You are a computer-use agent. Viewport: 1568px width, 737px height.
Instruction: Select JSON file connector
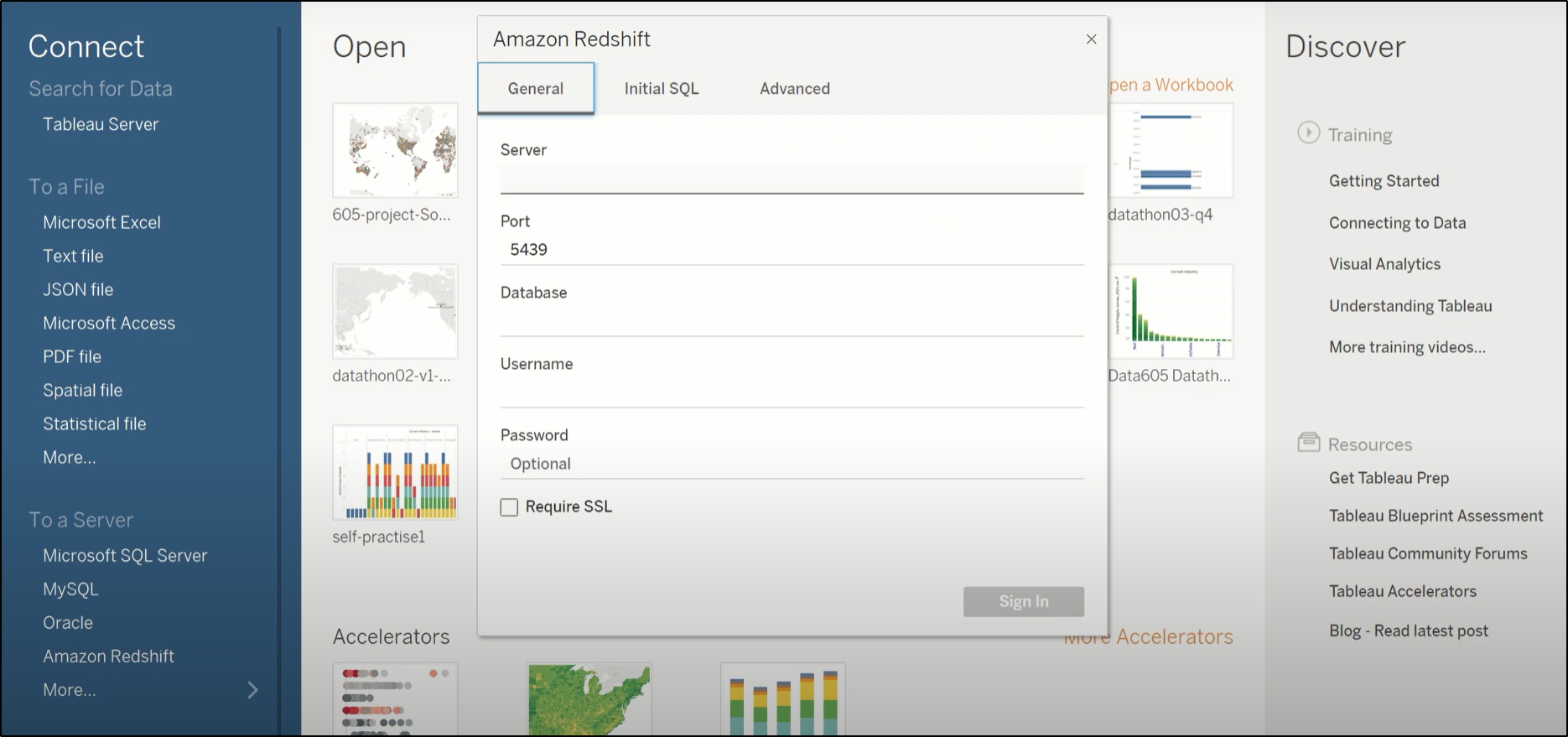[78, 289]
